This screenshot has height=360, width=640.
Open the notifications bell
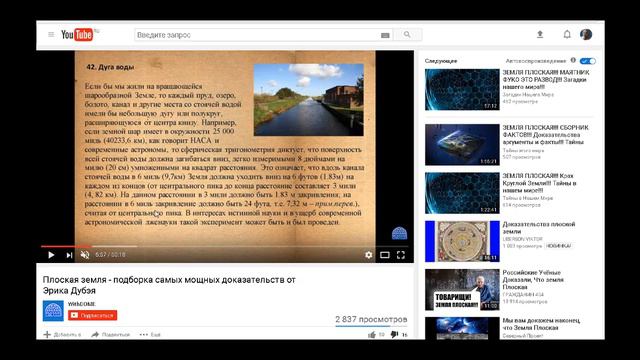pyautogui.click(x=567, y=35)
